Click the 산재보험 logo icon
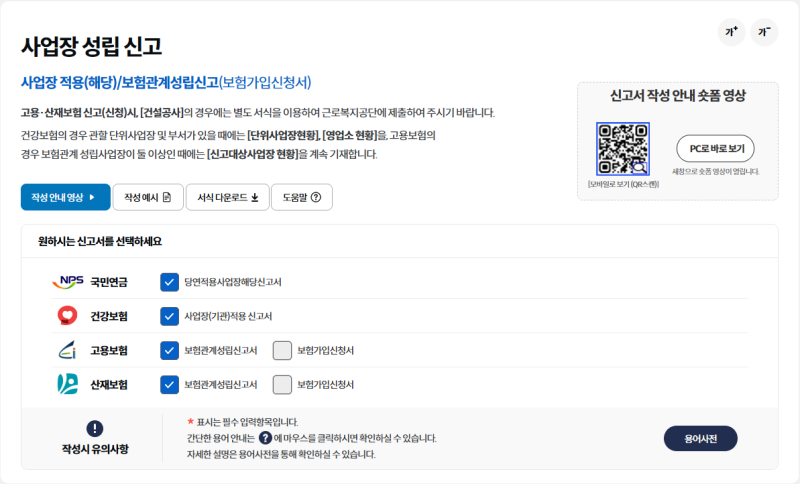This screenshot has width=800, height=484. (67, 384)
